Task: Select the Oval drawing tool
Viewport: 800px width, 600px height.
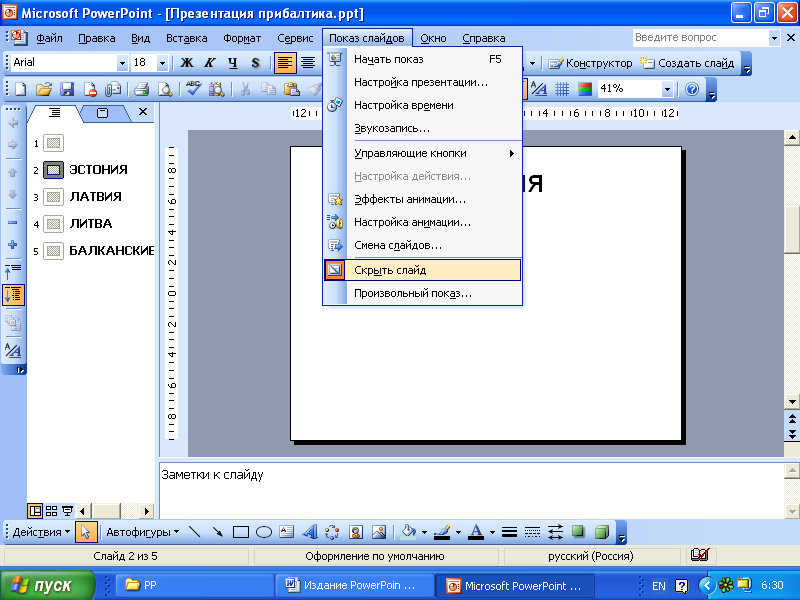Action: tap(264, 532)
